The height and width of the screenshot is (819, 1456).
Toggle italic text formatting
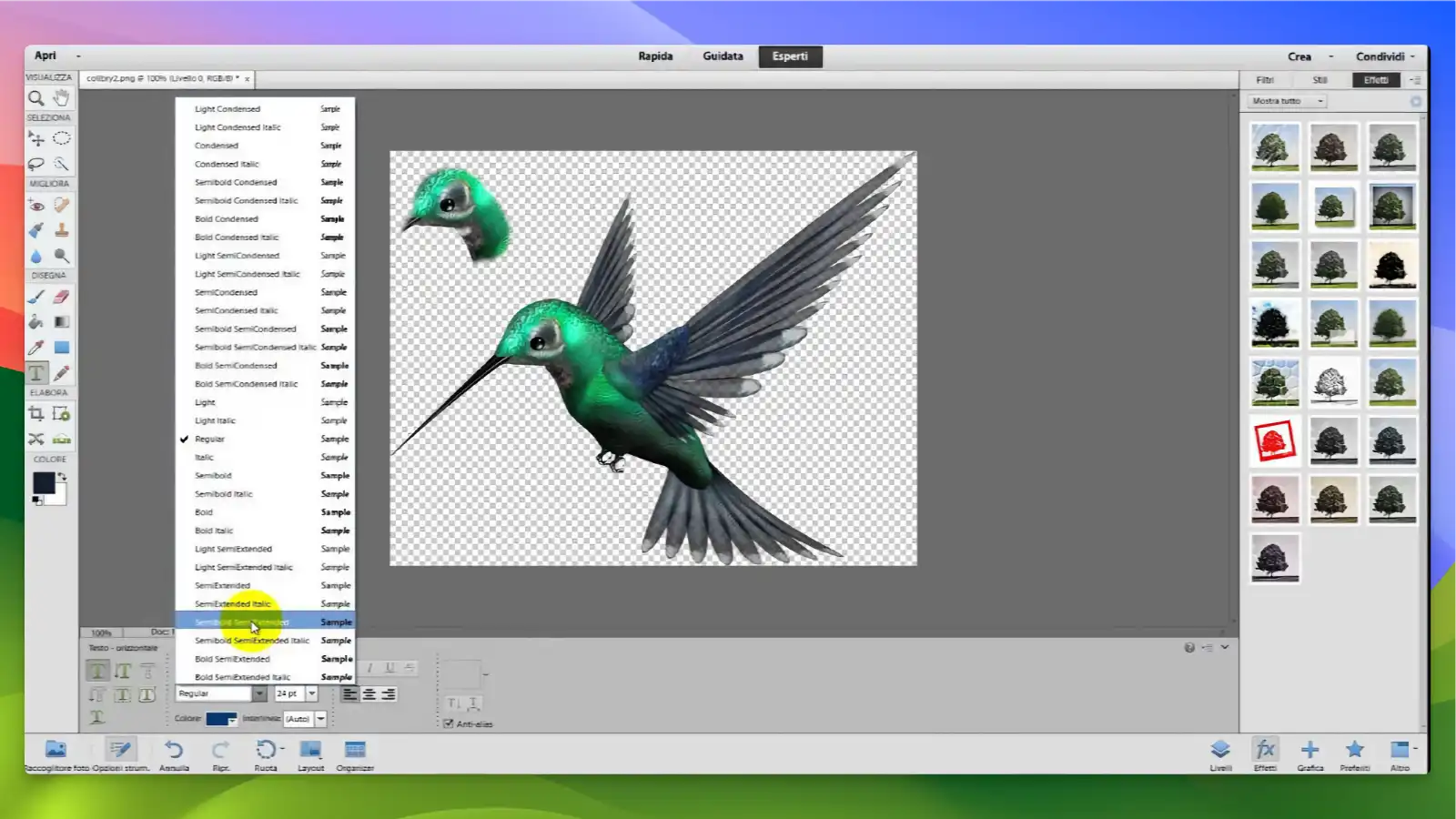click(x=369, y=668)
